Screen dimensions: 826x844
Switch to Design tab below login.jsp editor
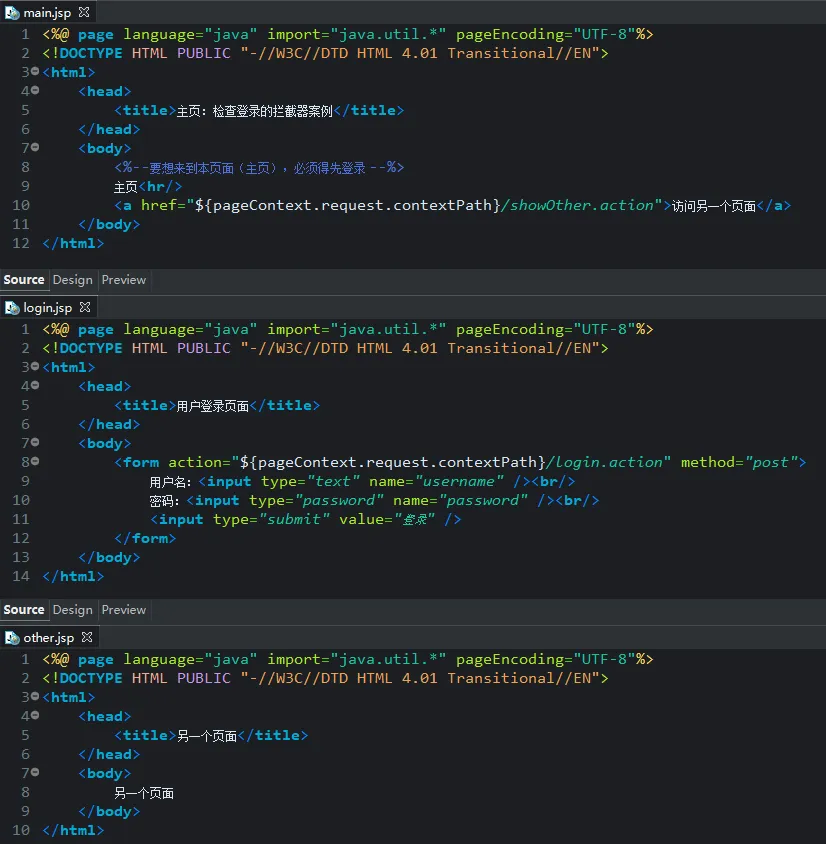point(72,610)
